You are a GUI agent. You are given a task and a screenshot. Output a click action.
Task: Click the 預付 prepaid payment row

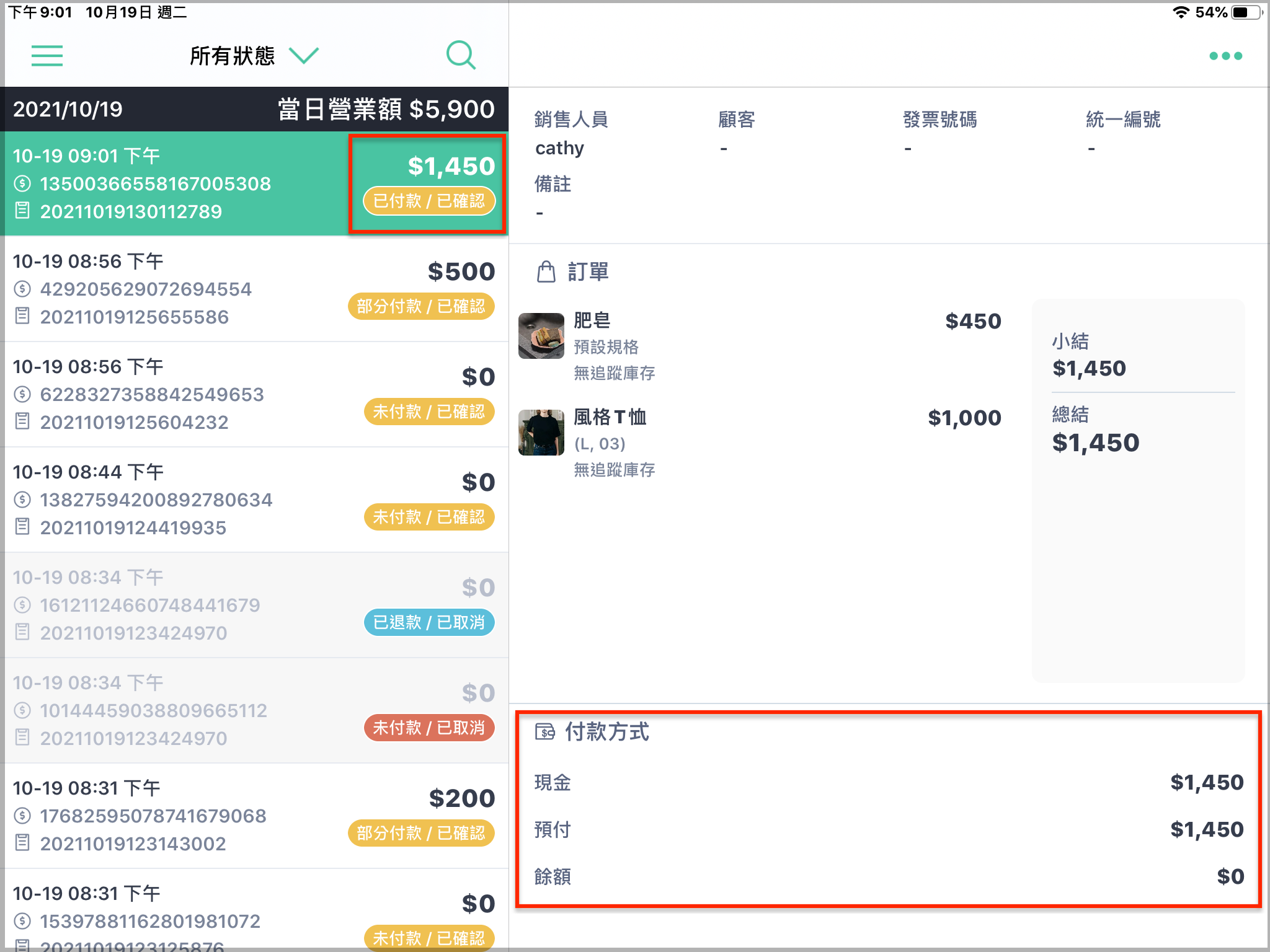point(889,830)
